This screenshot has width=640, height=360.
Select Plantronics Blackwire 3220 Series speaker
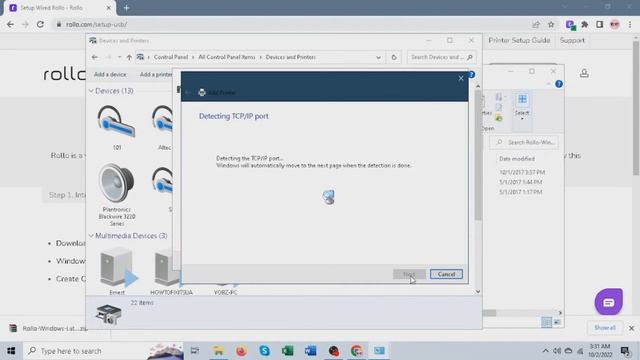point(117,195)
